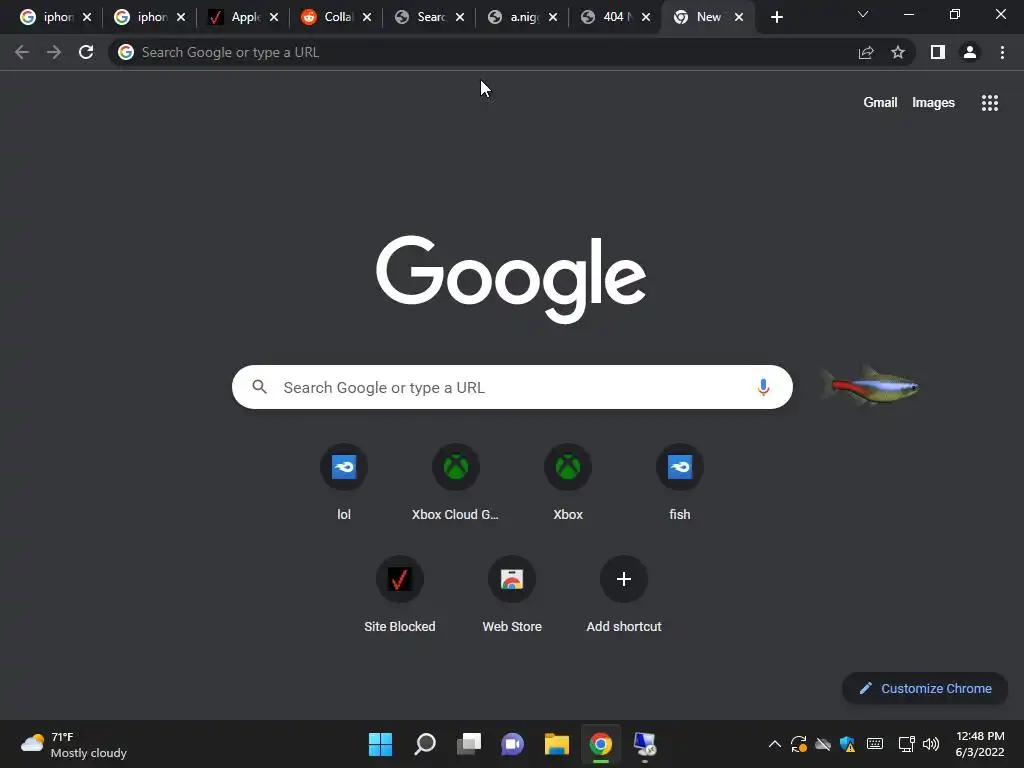Reload the current page
Image resolution: width=1024 pixels, height=768 pixels.
tap(86, 52)
